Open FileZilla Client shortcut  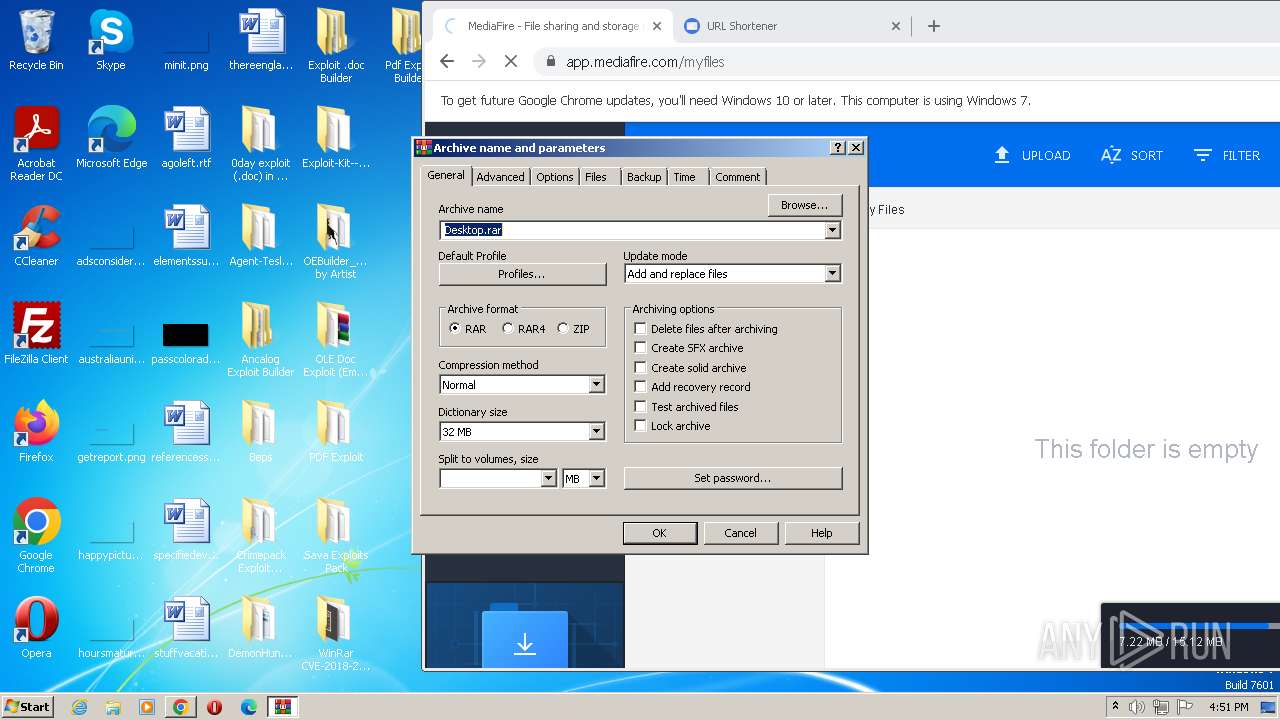tap(36, 334)
